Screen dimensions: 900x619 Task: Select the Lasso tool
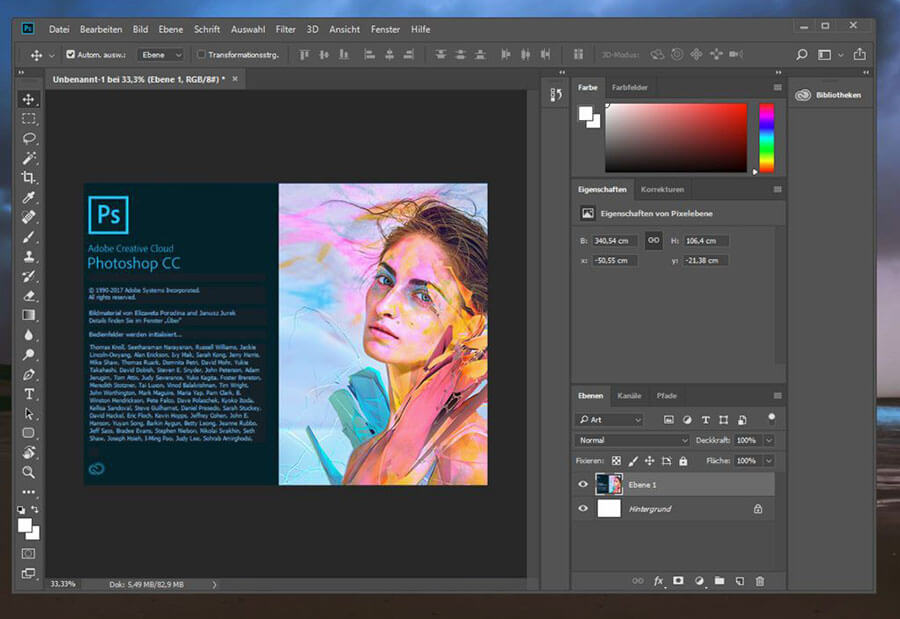coord(29,138)
